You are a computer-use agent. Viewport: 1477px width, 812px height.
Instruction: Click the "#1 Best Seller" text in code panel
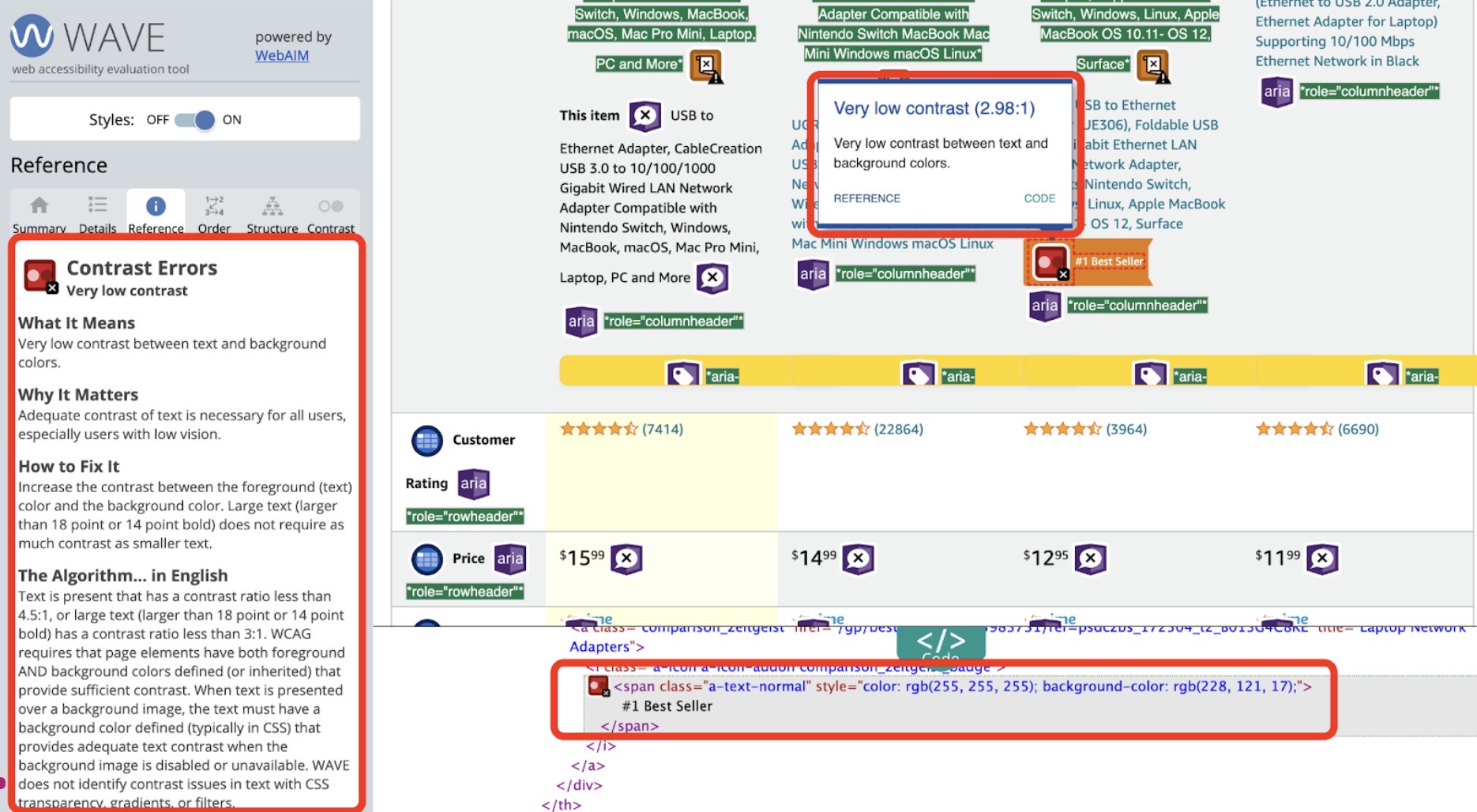tap(667, 706)
